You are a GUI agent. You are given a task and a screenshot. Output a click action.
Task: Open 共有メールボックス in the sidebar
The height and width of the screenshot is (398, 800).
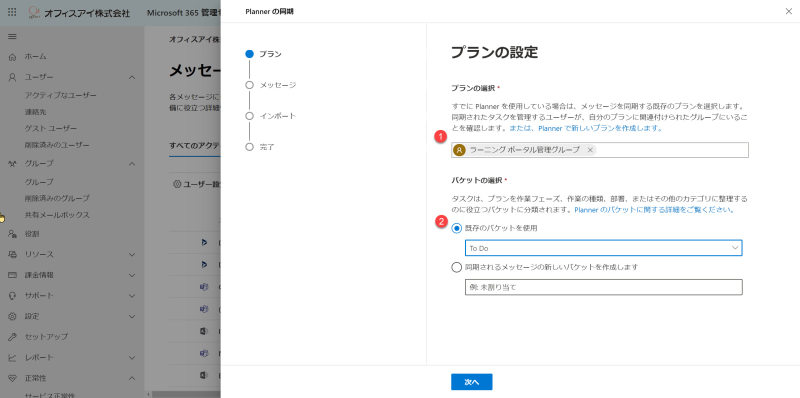(57, 215)
